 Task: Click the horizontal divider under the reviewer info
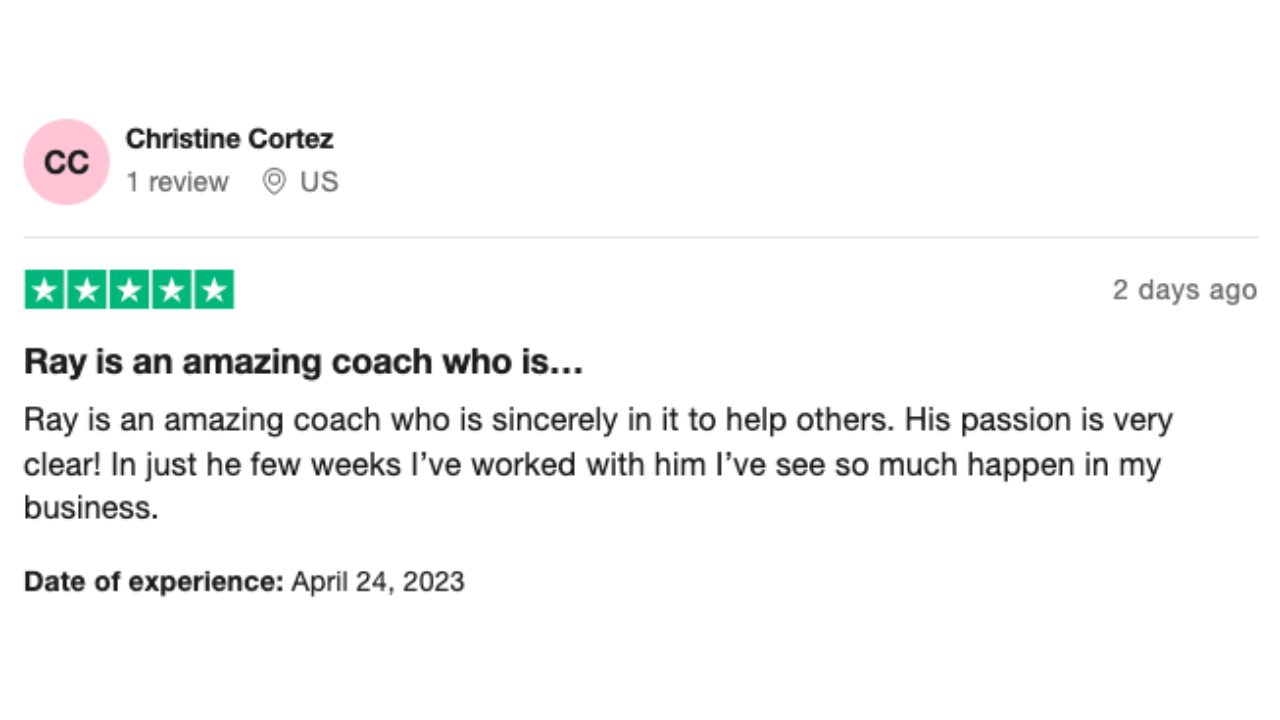(x=640, y=238)
